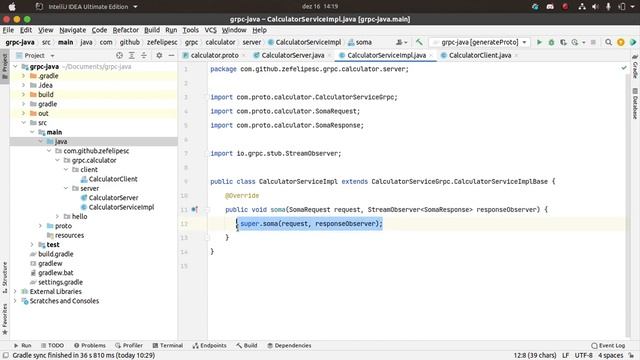Open the Discord tray icon
640x360 pixels.
(550, 7)
